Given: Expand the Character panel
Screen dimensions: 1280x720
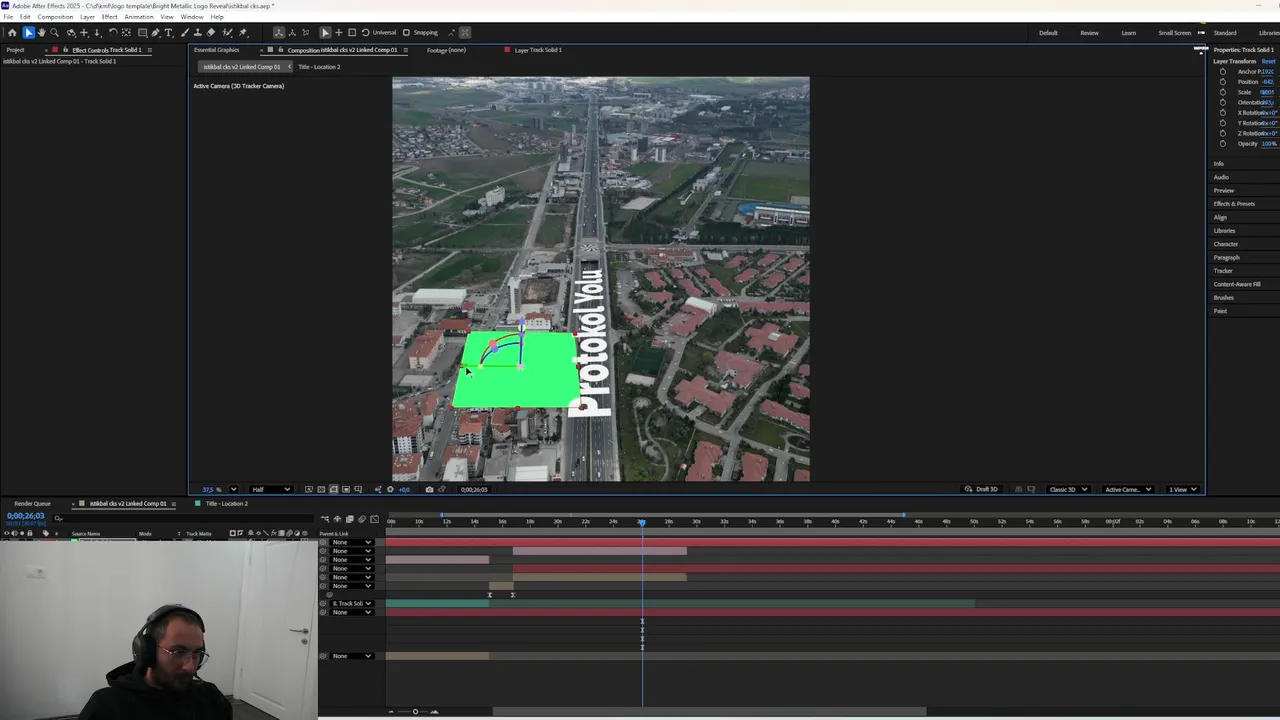Looking at the screenshot, I should tap(1225, 244).
